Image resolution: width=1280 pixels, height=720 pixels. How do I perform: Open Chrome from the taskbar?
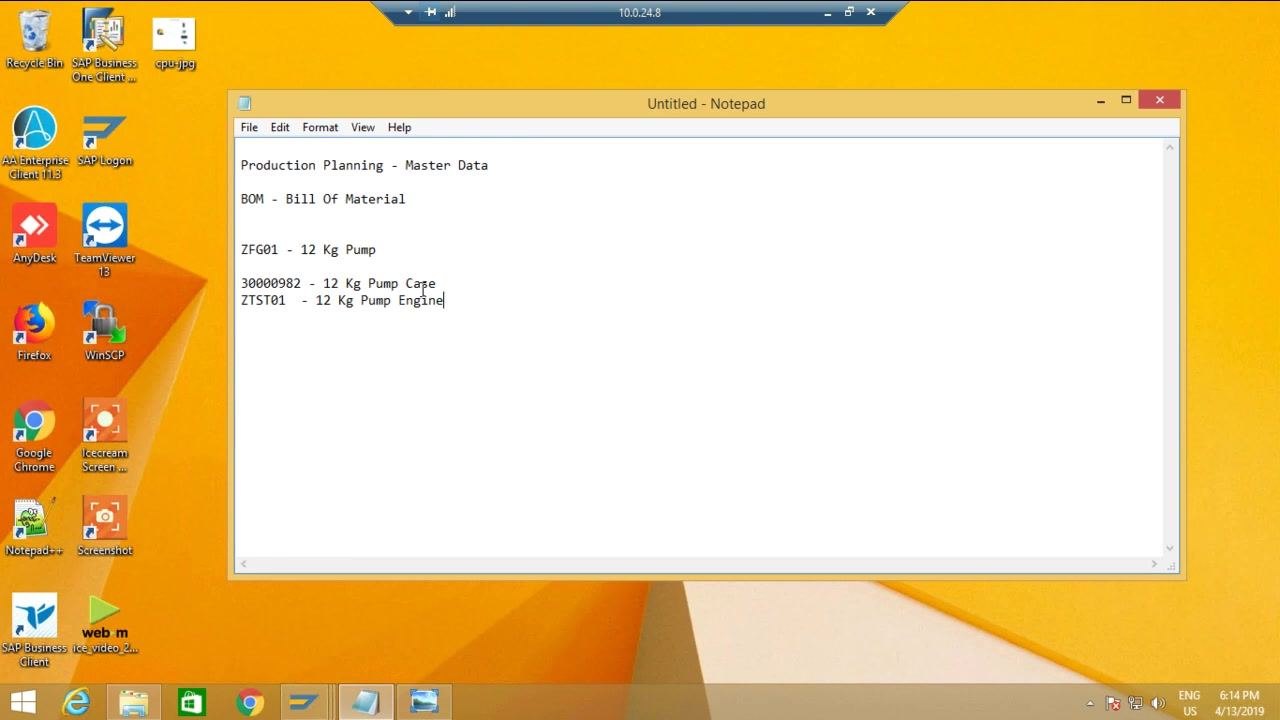tap(249, 702)
